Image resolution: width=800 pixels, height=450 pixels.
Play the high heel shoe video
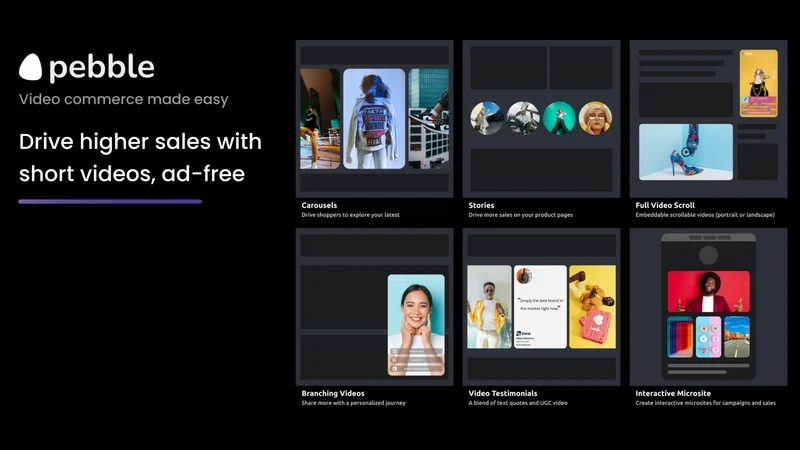click(686, 152)
